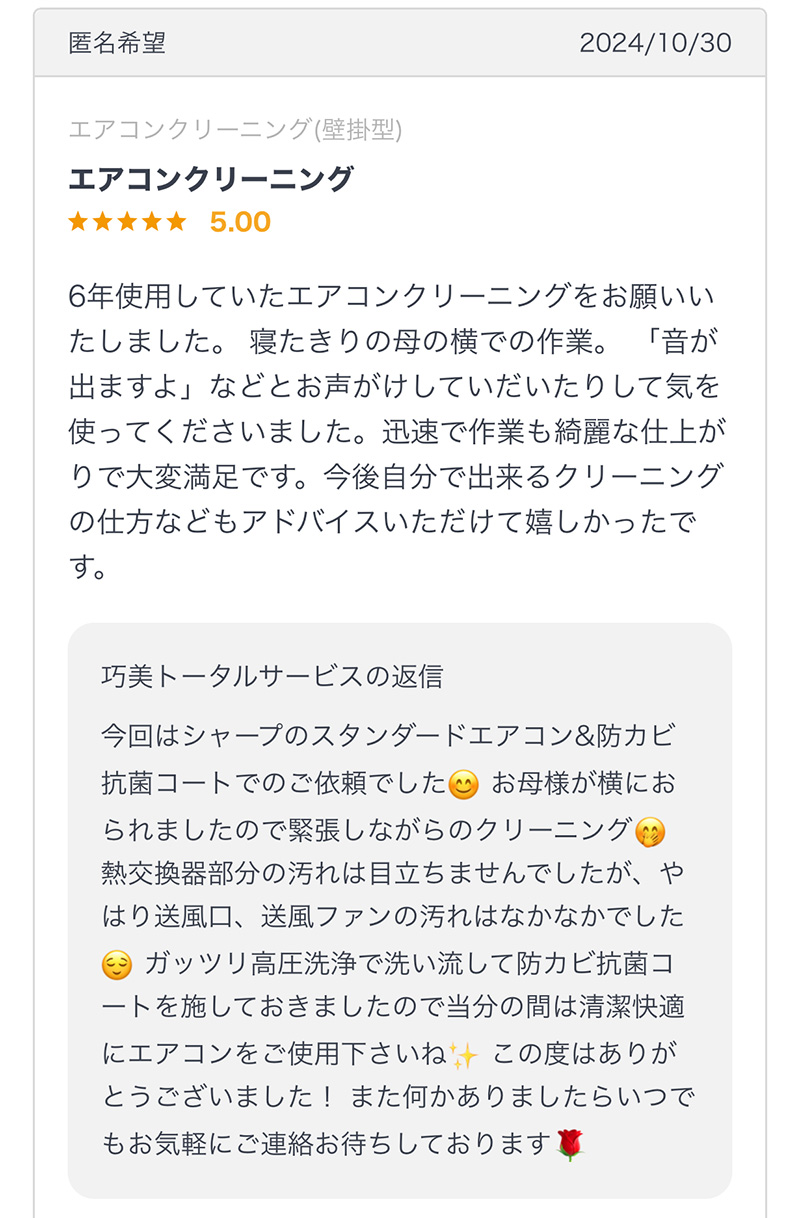The height and width of the screenshot is (1218, 800).
Task: Click the third orange rating star
Action: click(x=127, y=221)
